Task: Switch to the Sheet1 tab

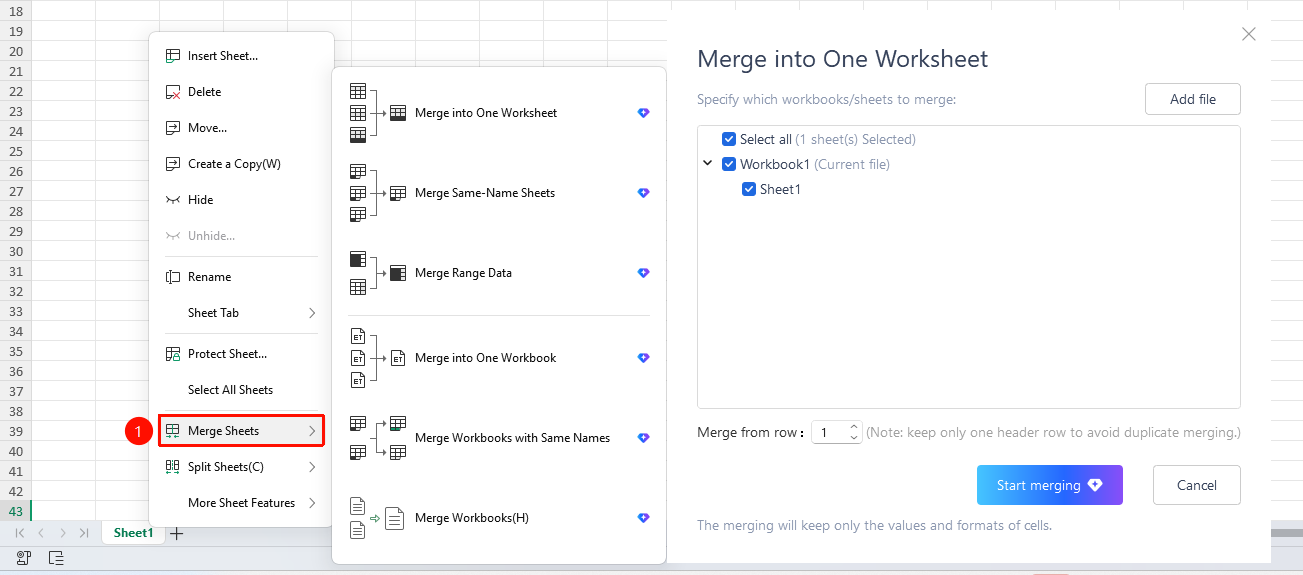Action: (133, 534)
